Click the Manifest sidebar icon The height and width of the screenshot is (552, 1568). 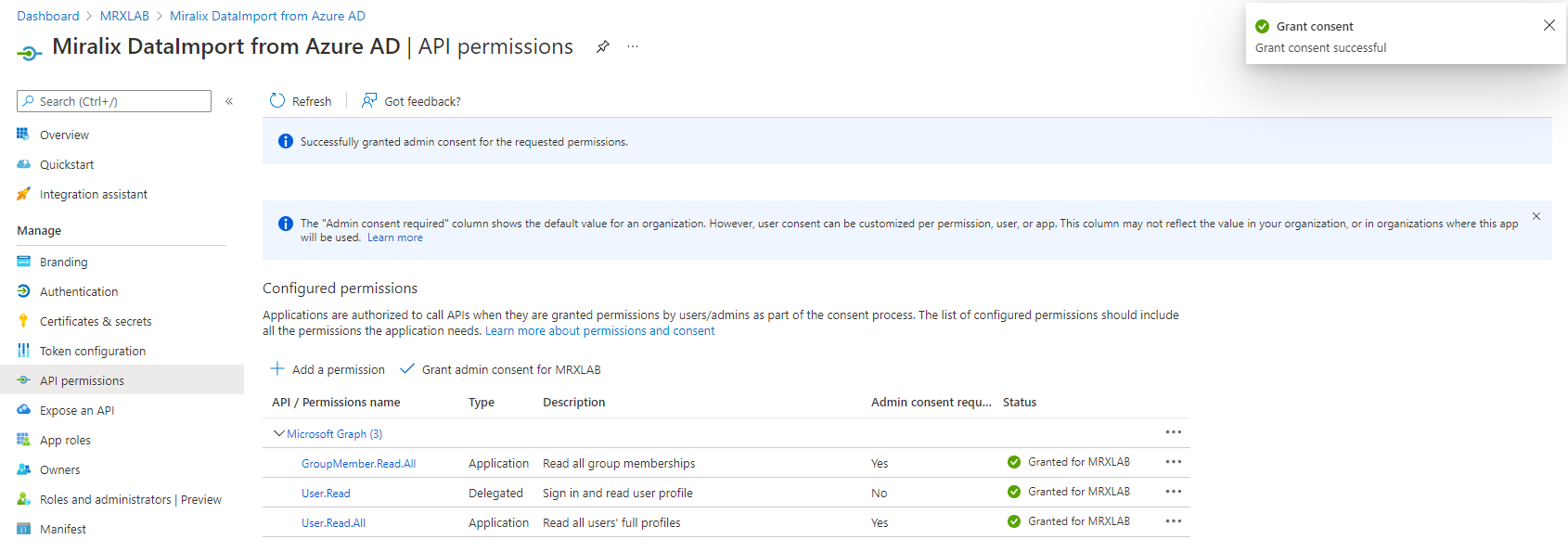[x=23, y=529]
